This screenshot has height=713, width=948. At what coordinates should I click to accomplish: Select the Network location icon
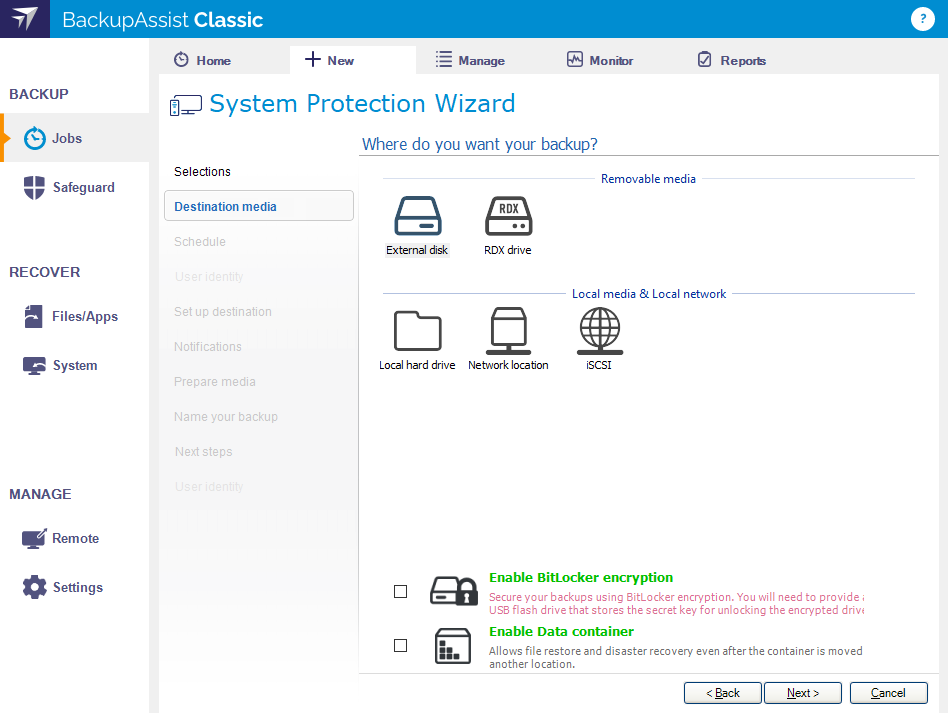(x=508, y=331)
